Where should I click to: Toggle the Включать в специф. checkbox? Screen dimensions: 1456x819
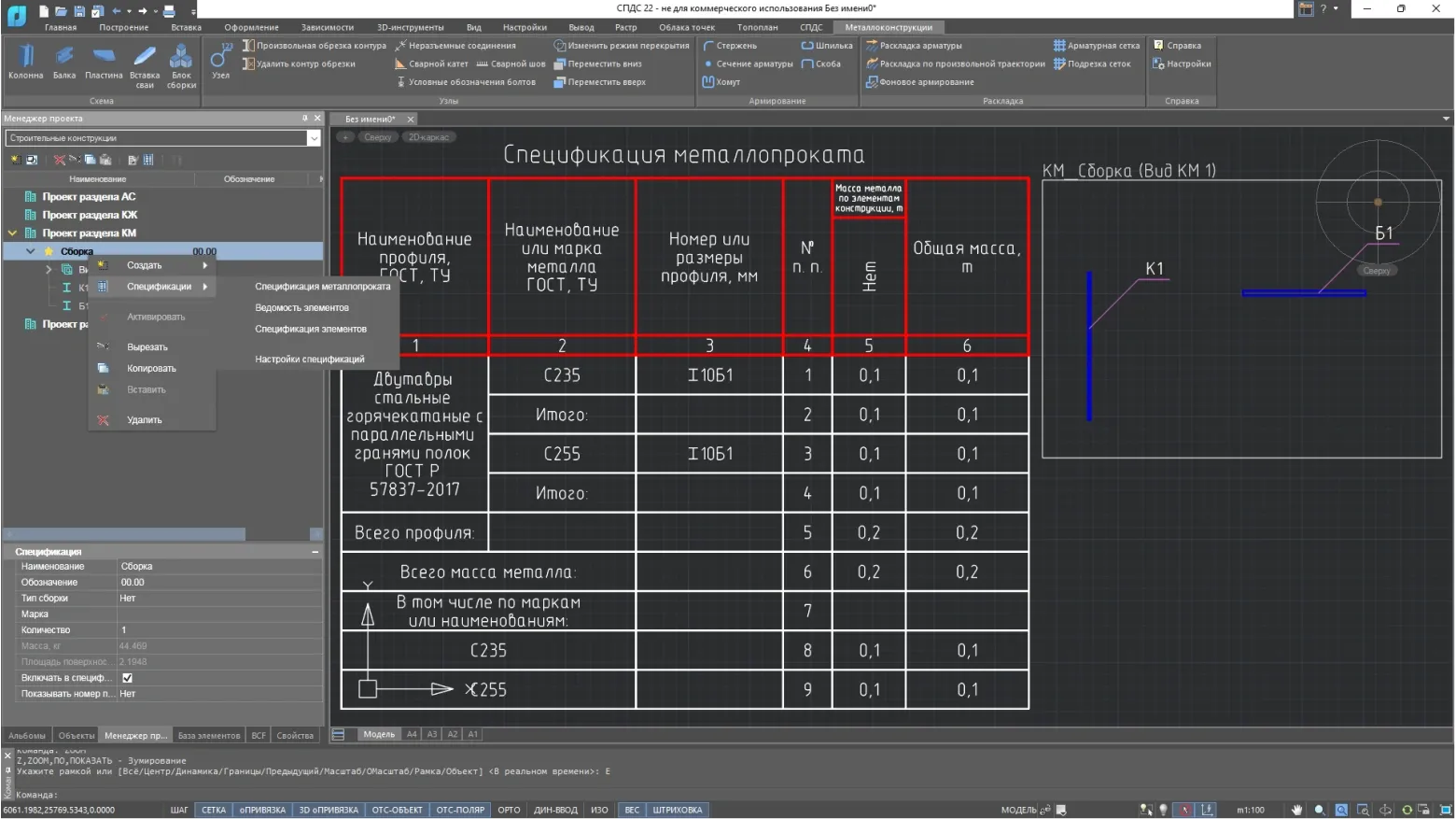point(127,678)
